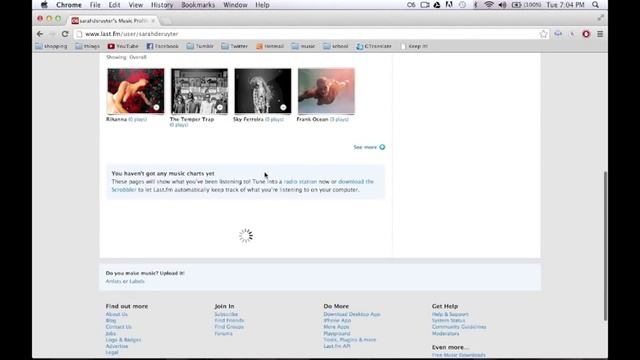640x360 pixels.
Task: Open the Frank Ocean artist name link
Action: coord(312,119)
